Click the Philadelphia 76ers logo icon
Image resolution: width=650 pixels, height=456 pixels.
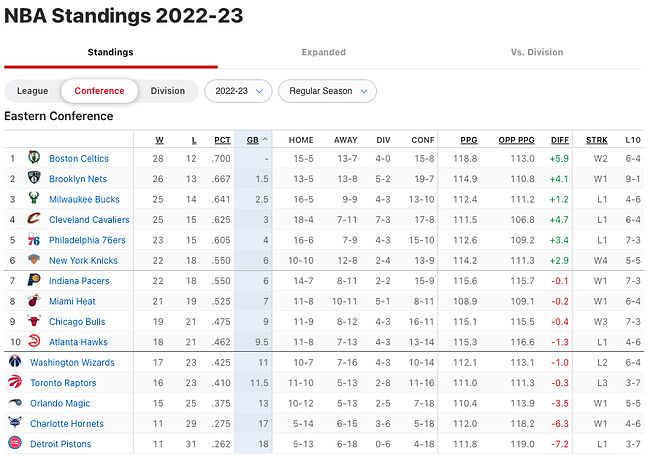click(34, 239)
